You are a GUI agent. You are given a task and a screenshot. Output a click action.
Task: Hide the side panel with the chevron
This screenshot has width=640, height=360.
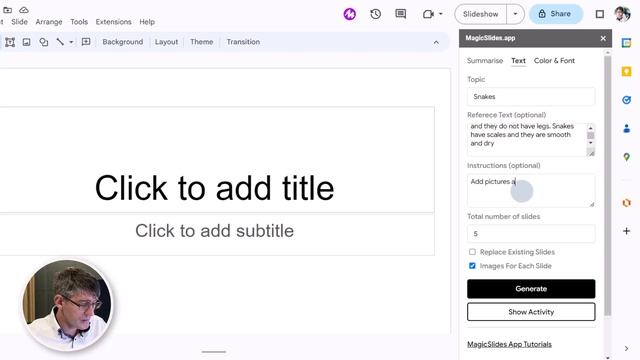point(627,349)
